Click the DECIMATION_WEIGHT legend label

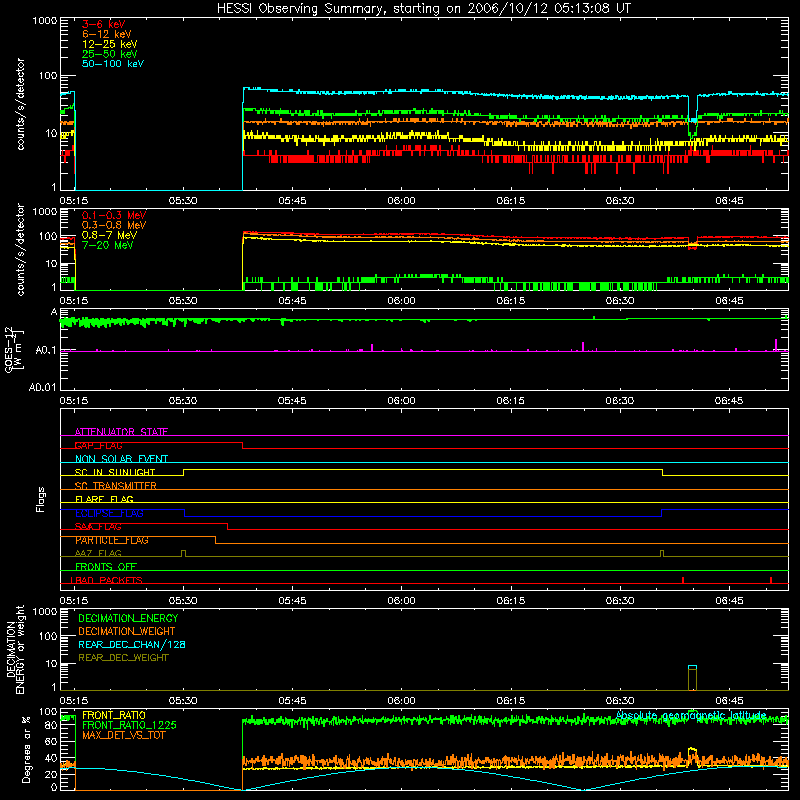click(x=127, y=631)
